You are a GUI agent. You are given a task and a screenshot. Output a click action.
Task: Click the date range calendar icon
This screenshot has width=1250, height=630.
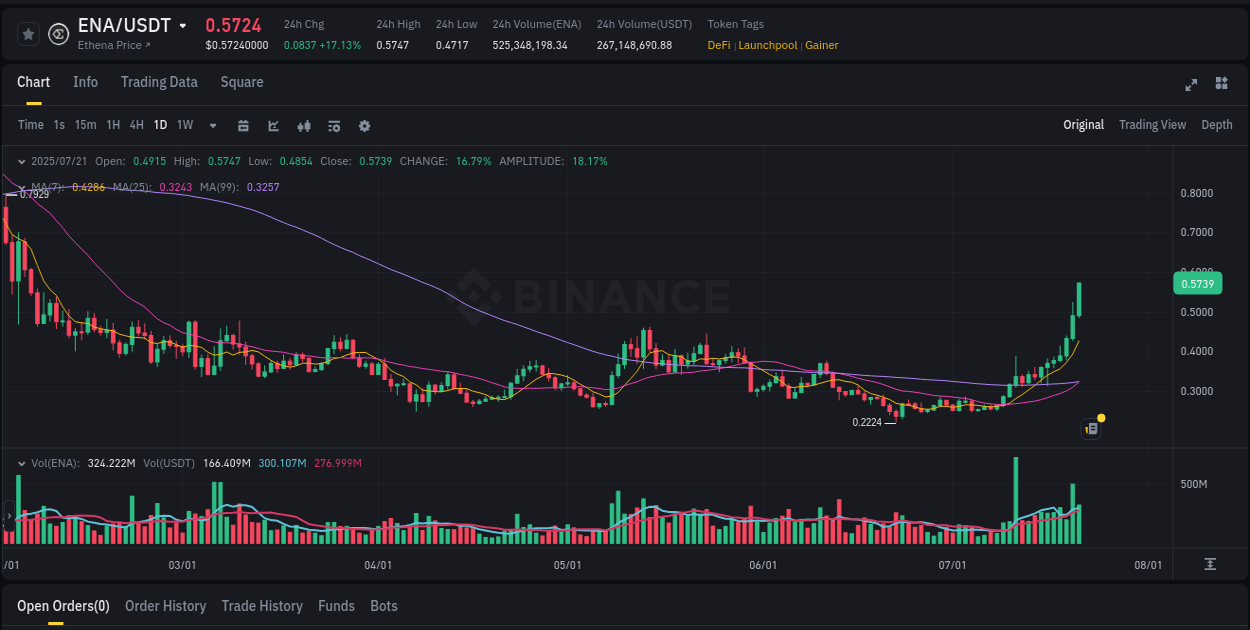point(243,126)
